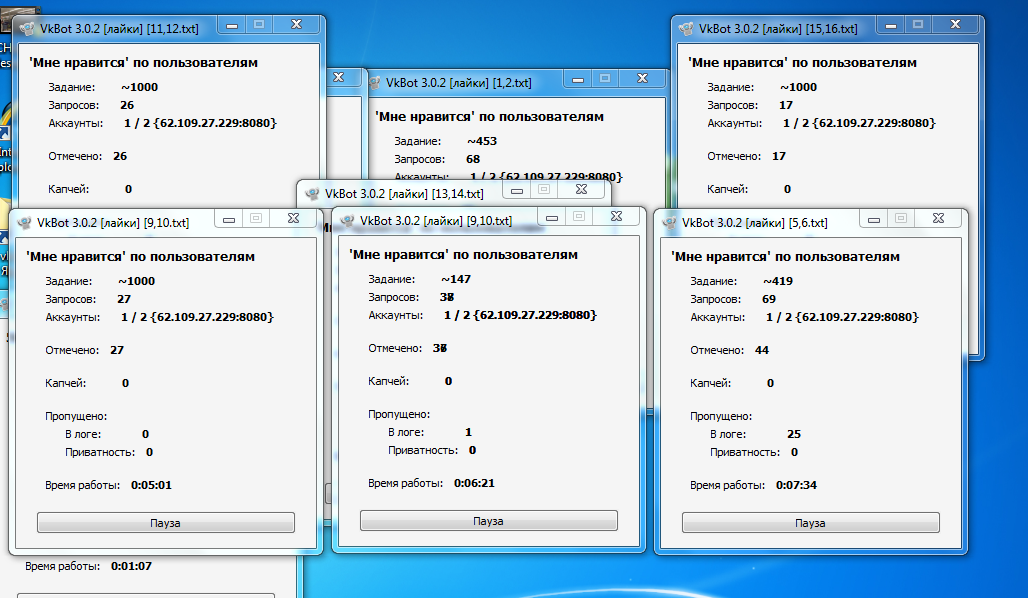The width and height of the screenshot is (1028, 598).
Task: Click accounts value in 11,12.txt window
Action: point(201,123)
